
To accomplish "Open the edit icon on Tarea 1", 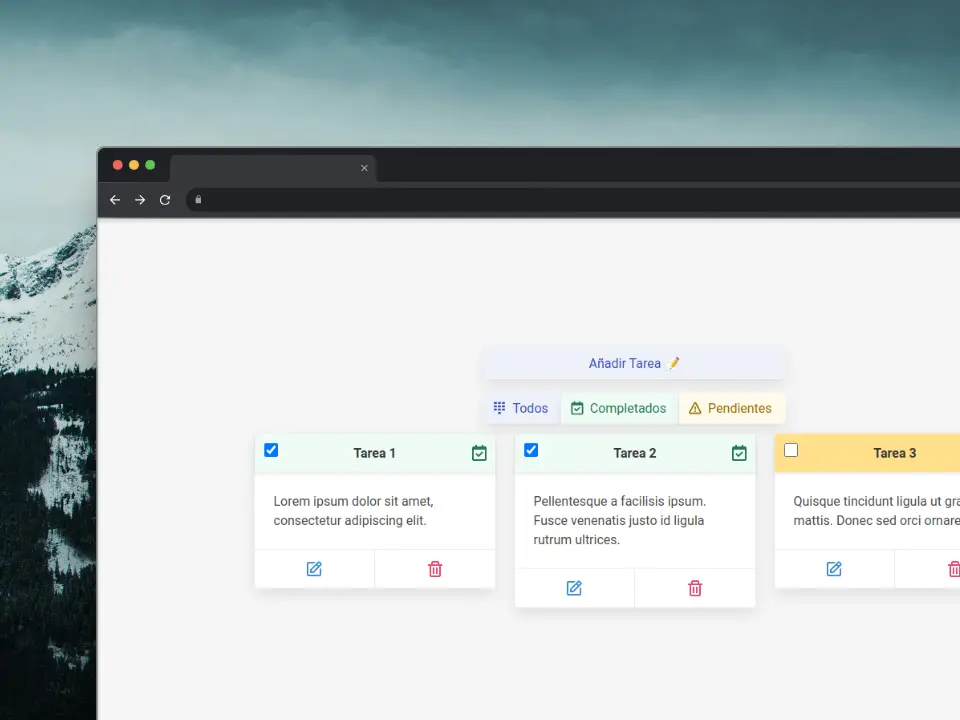I will [314, 568].
